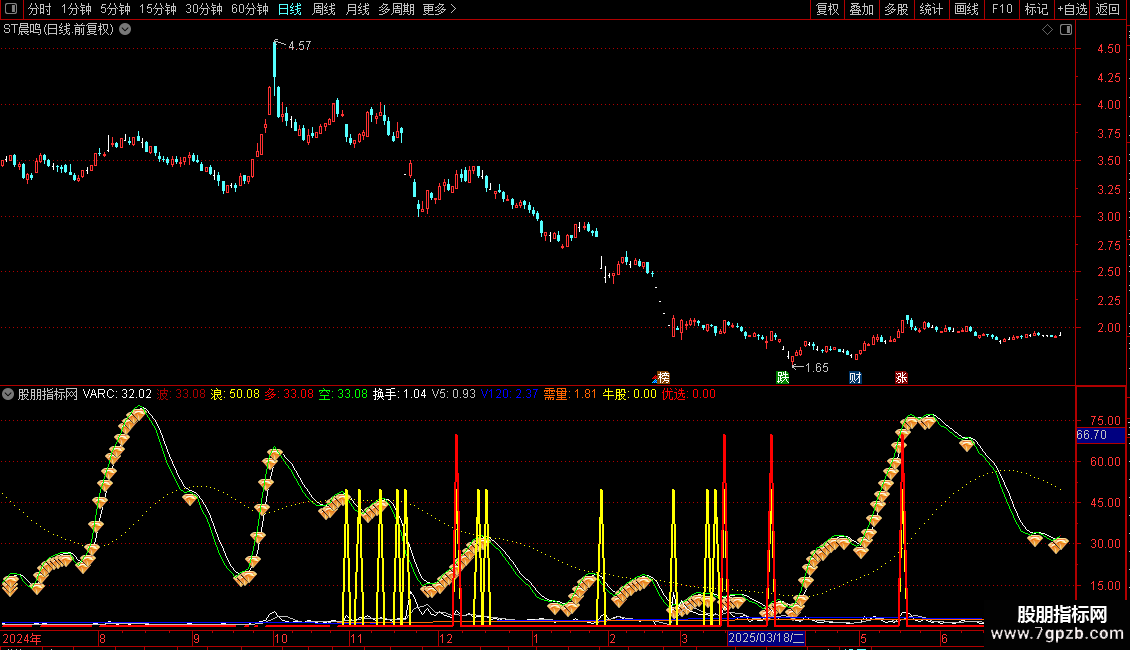The width and height of the screenshot is (1130, 650).
Task: Click the 牛股: 0.00 value
Action: point(630,394)
